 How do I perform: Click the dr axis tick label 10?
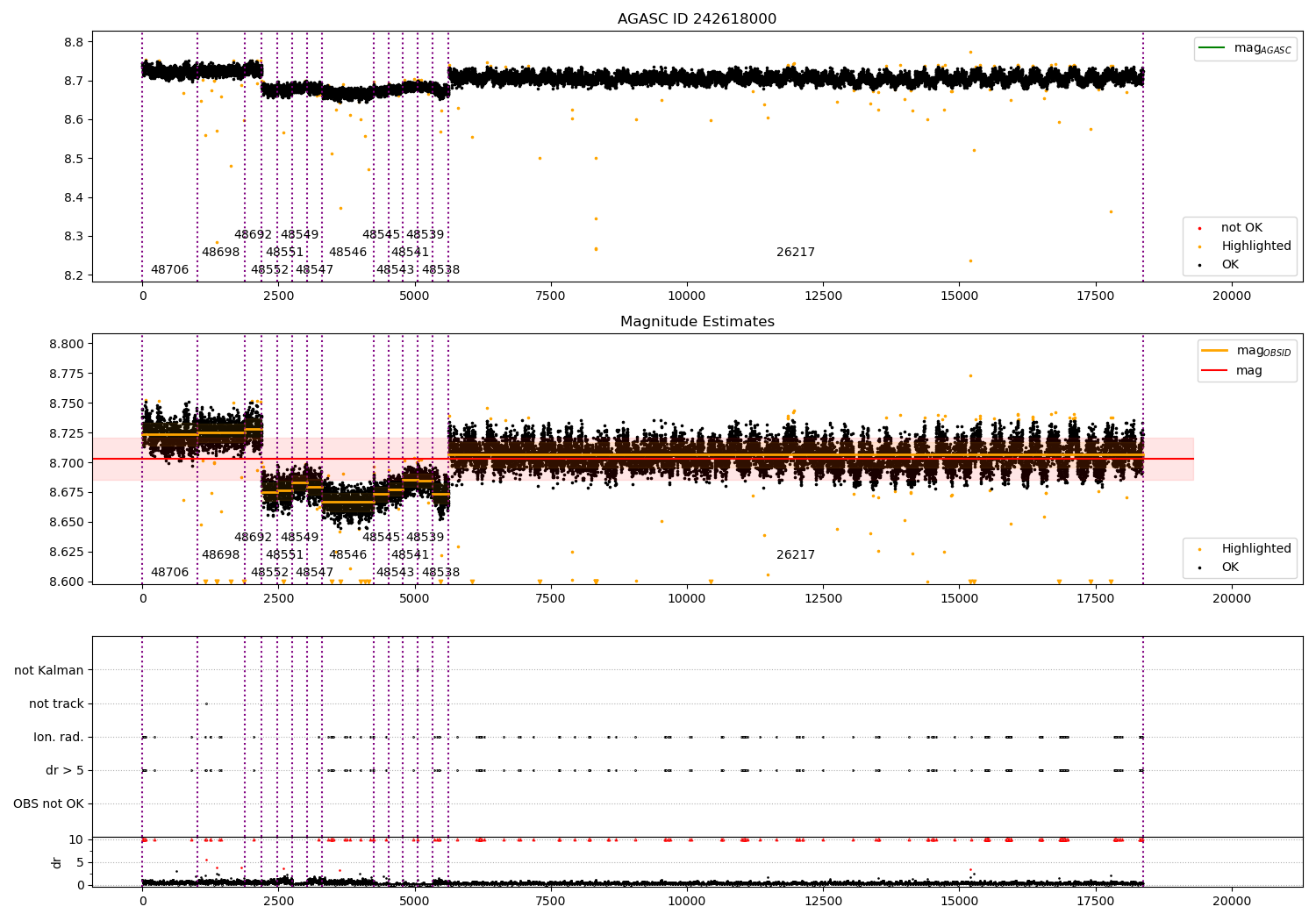click(x=76, y=839)
